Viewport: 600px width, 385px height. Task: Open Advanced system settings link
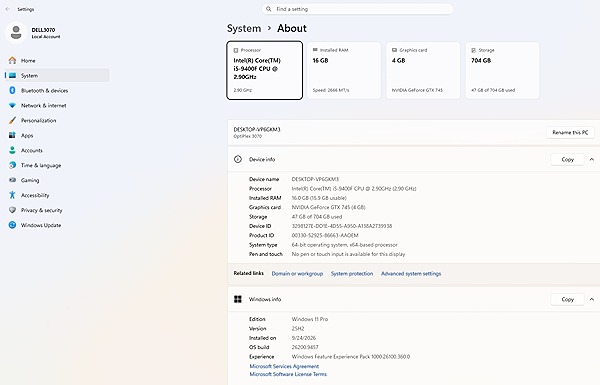pos(411,274)
